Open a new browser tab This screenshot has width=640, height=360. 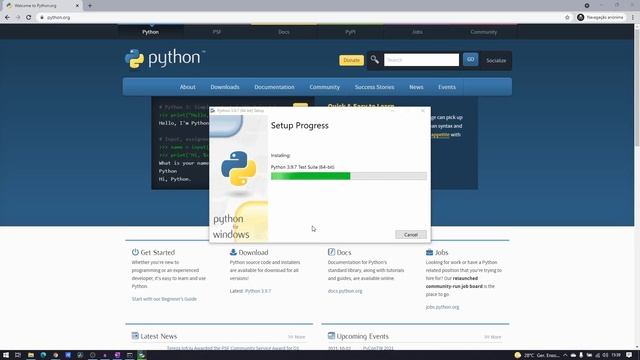point(90,6)
